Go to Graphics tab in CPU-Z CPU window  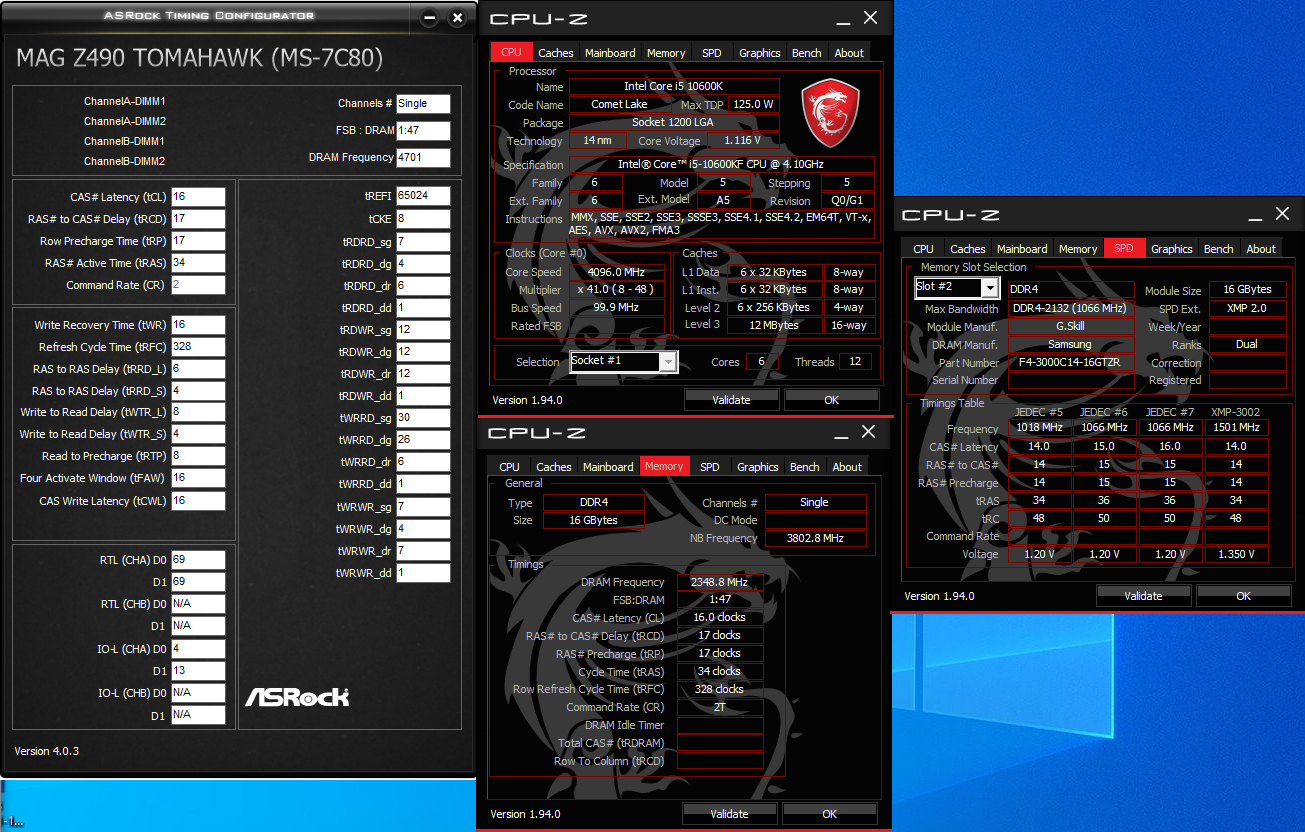point(760,53)
